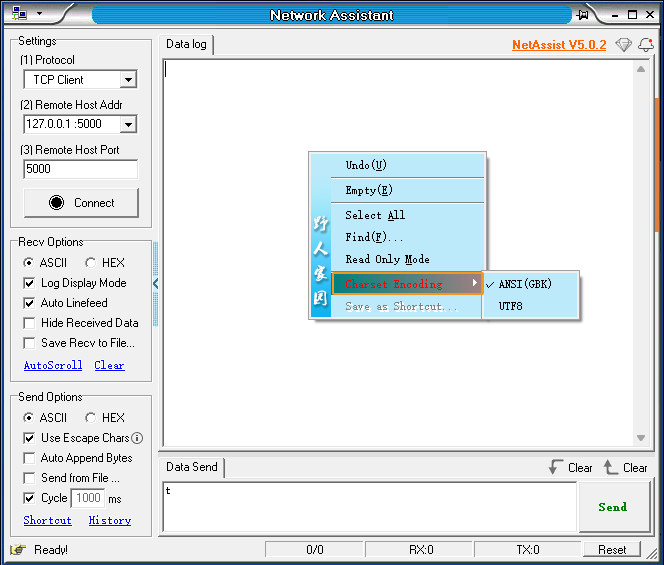664x565 pixels.
Task: Click the Escape Chars info icon
Action: click(x=137, y=438)
